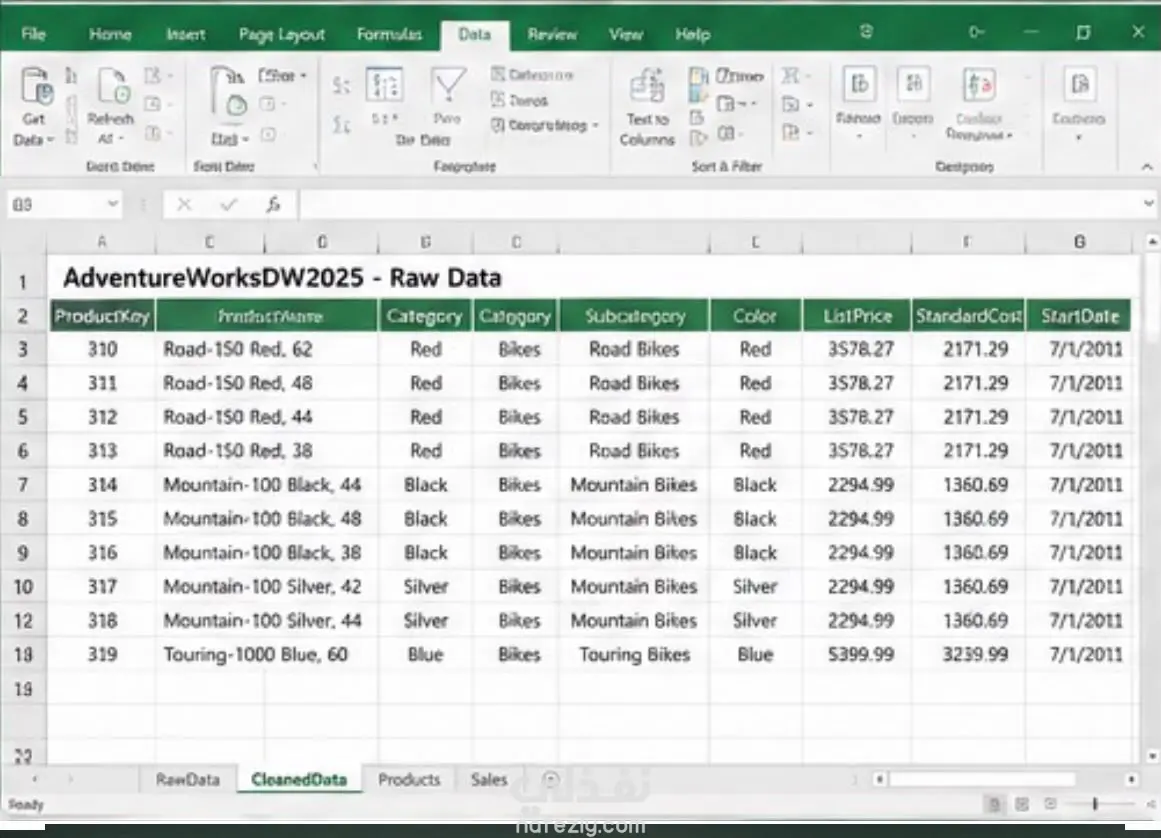1161x838 pixels.
Task: Click the formula bar cancel X icon
Action: click(184, 204)
